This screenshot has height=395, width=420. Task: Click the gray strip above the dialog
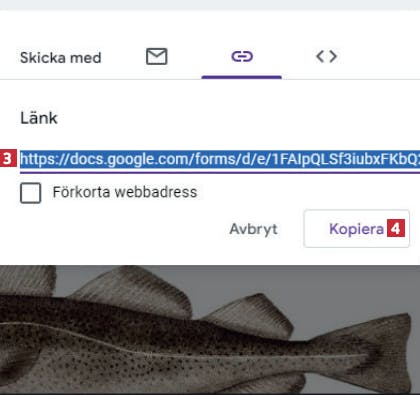point(210,5)
